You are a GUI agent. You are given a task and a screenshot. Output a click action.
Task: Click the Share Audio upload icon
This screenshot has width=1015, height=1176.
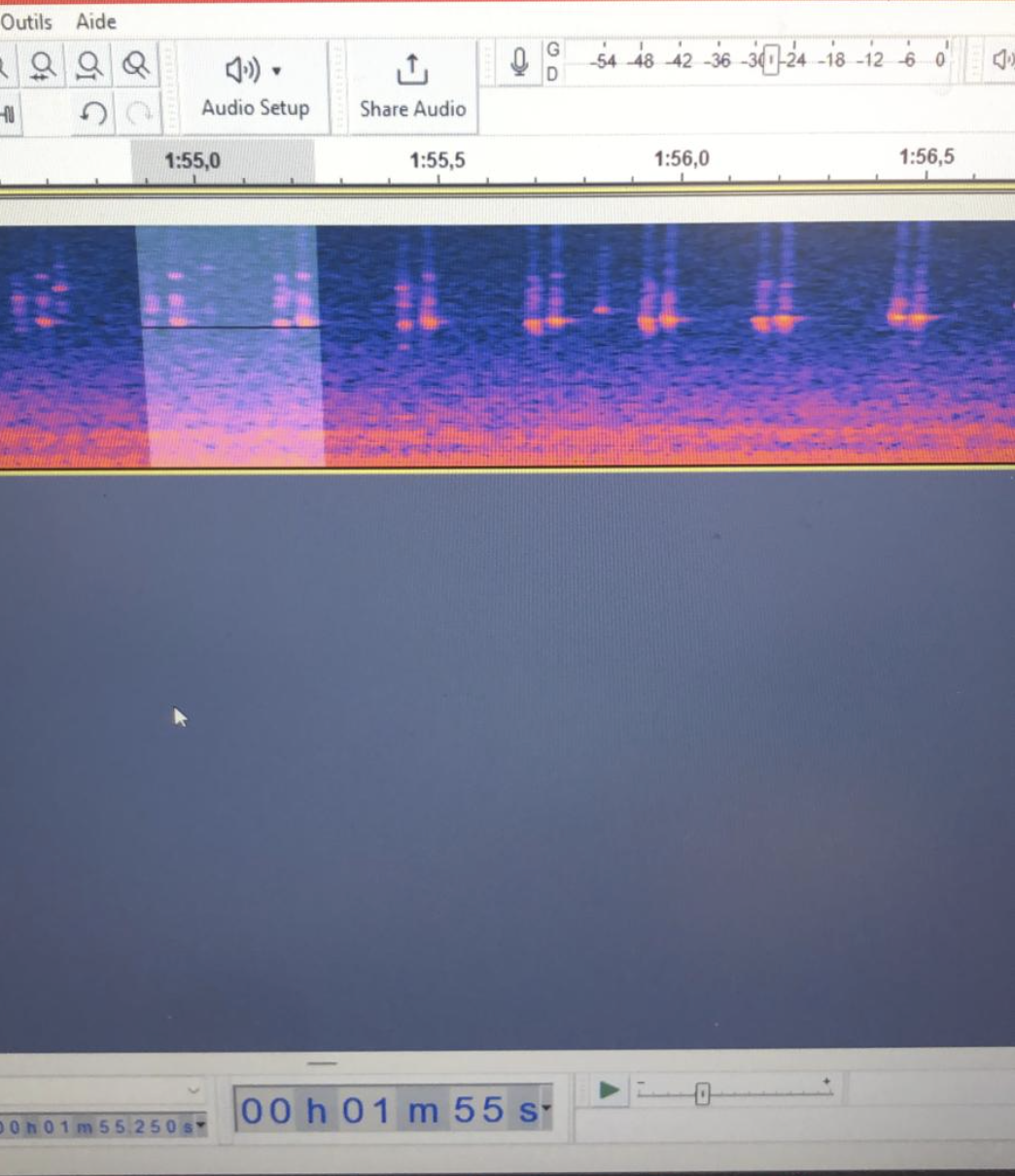point(412,70)
